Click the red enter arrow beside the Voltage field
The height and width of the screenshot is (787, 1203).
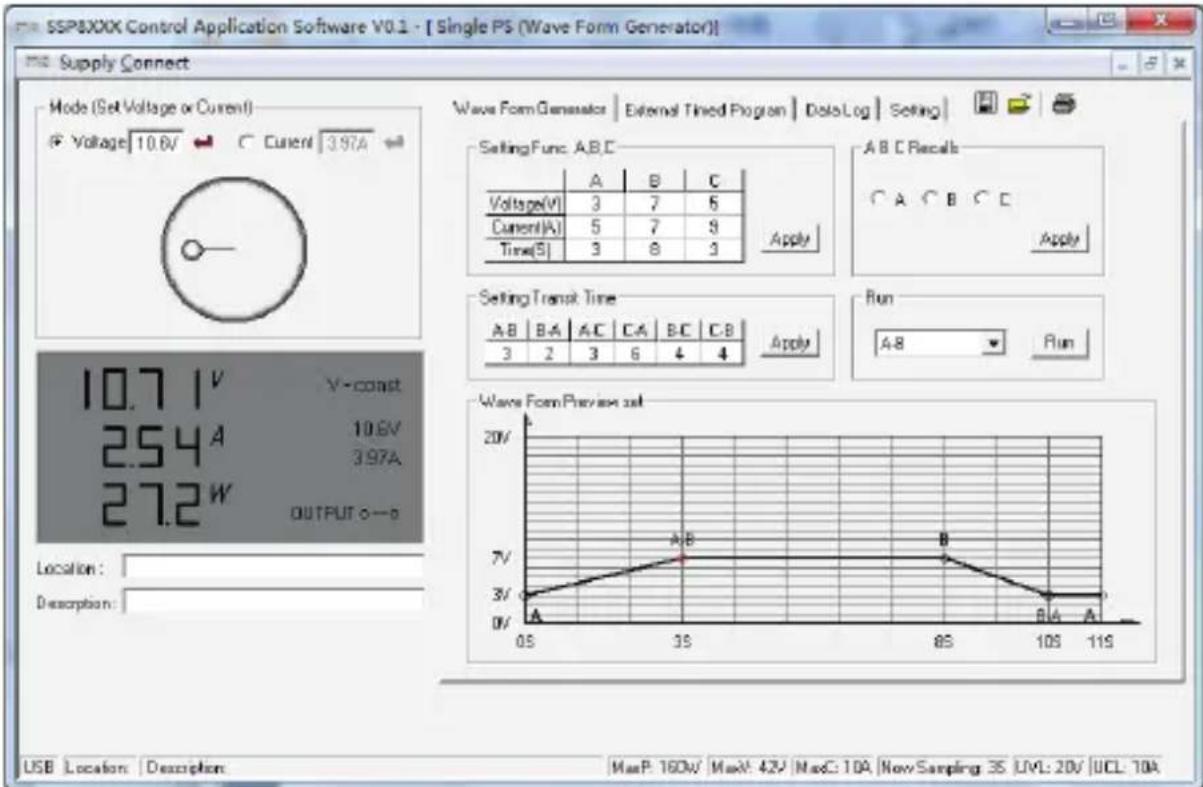[x=205, y=144]
